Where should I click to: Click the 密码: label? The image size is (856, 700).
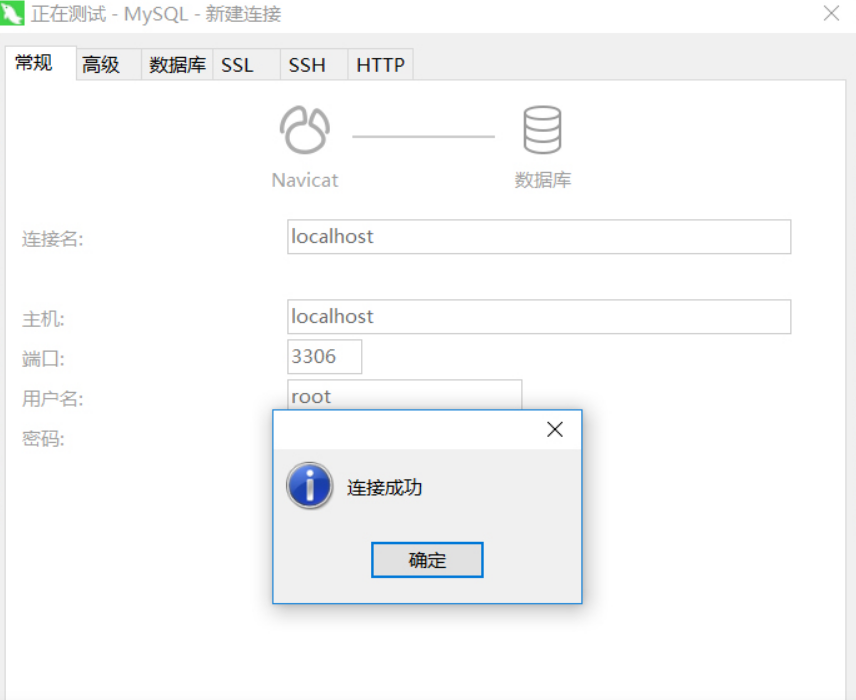[x=43, y=438]
